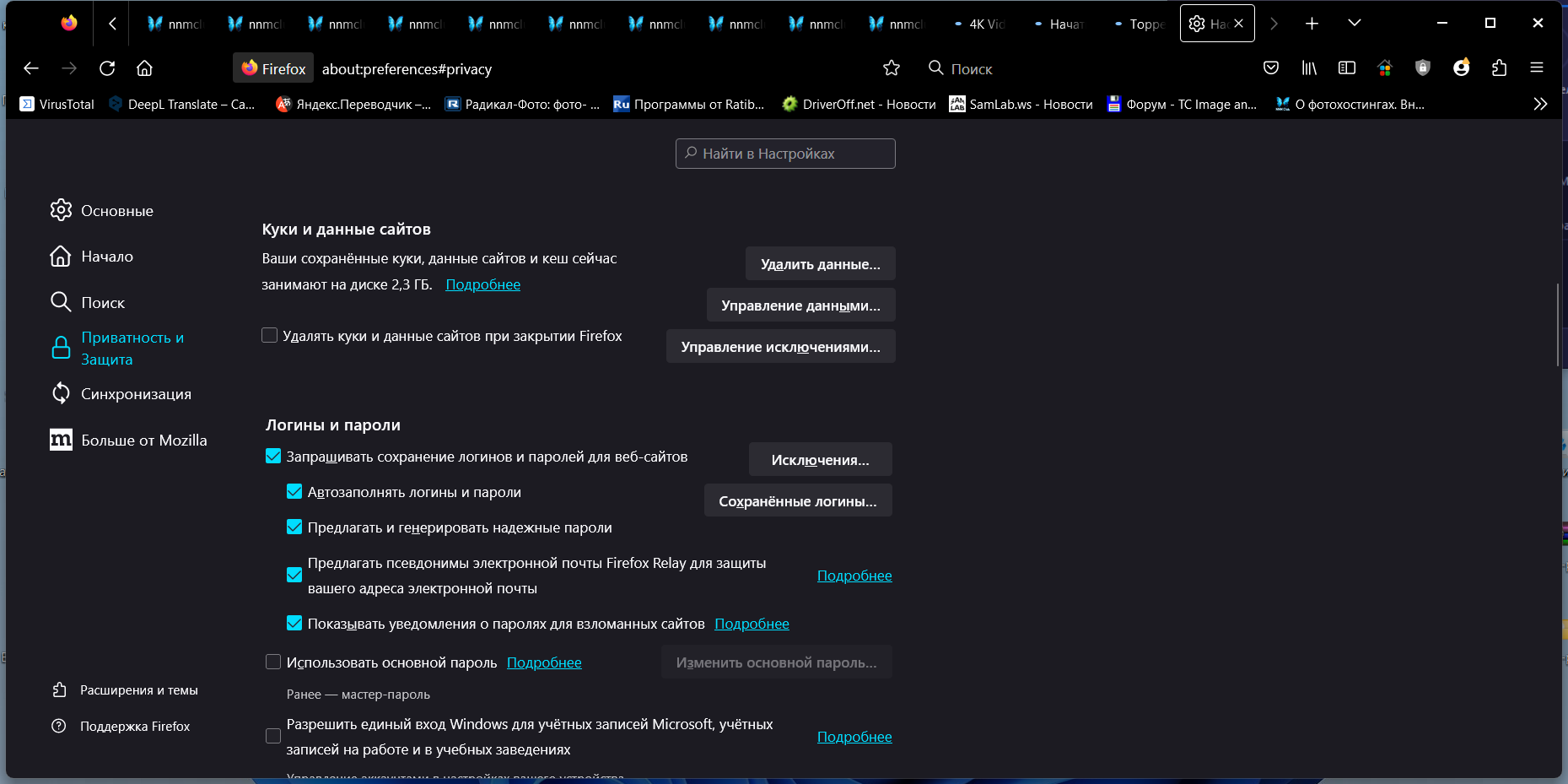The image size is (1568, 784).
Task: Open Firefox Support link in sidebar
Action: 121,727
